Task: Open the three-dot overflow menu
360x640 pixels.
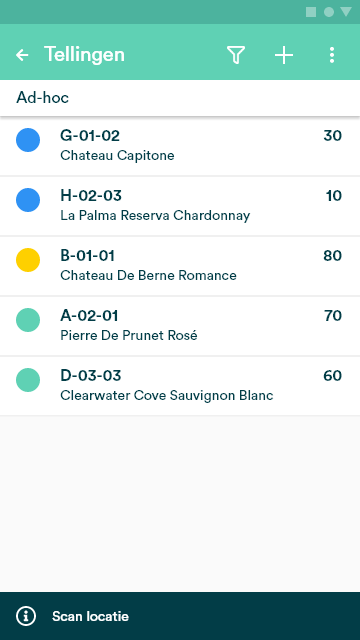Action: [x=332, y=55]
